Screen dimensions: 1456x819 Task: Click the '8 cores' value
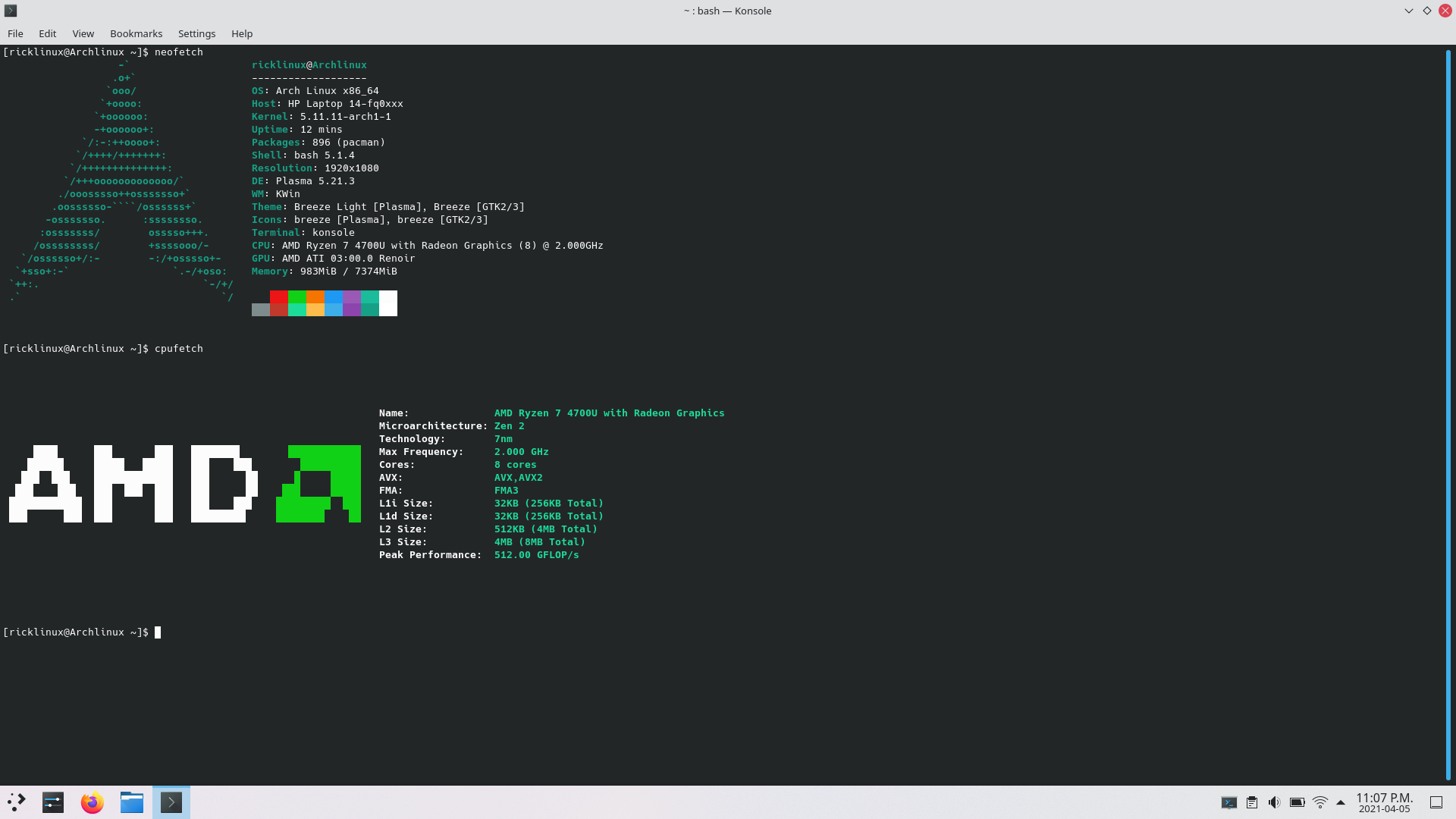(x=516, y=465)
